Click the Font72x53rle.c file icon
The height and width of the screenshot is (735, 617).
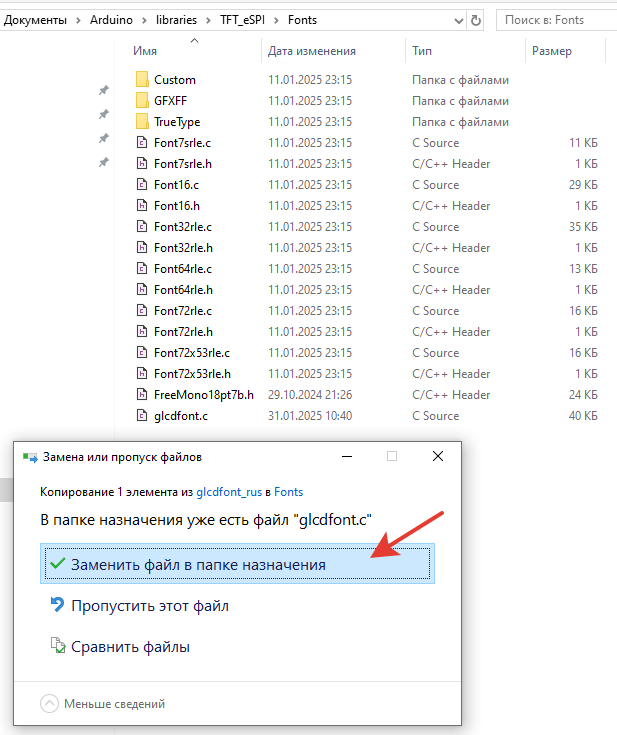click(142, 352)
